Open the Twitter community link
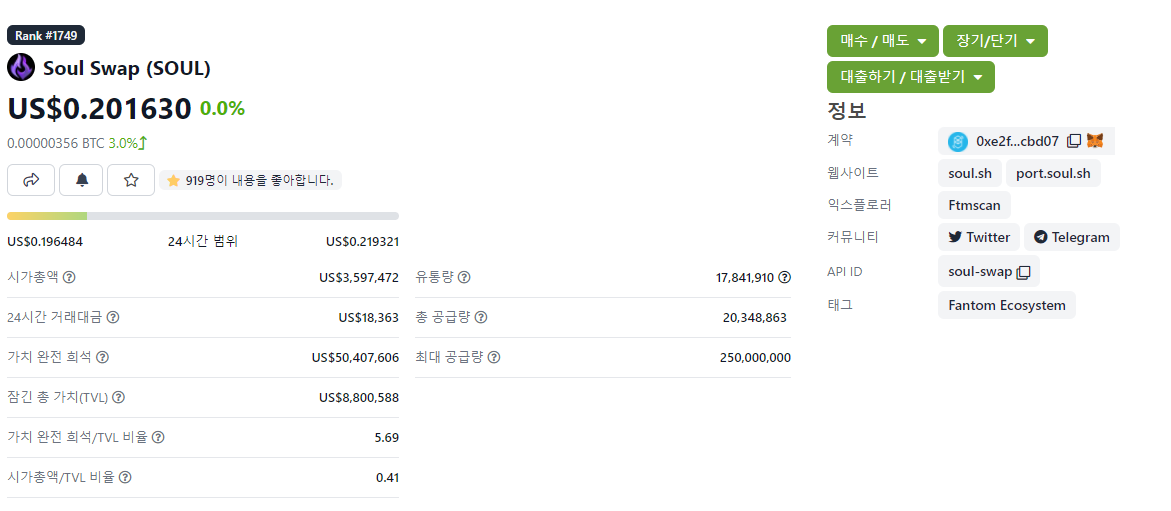 pyautogui.click(x=978, y=237)
